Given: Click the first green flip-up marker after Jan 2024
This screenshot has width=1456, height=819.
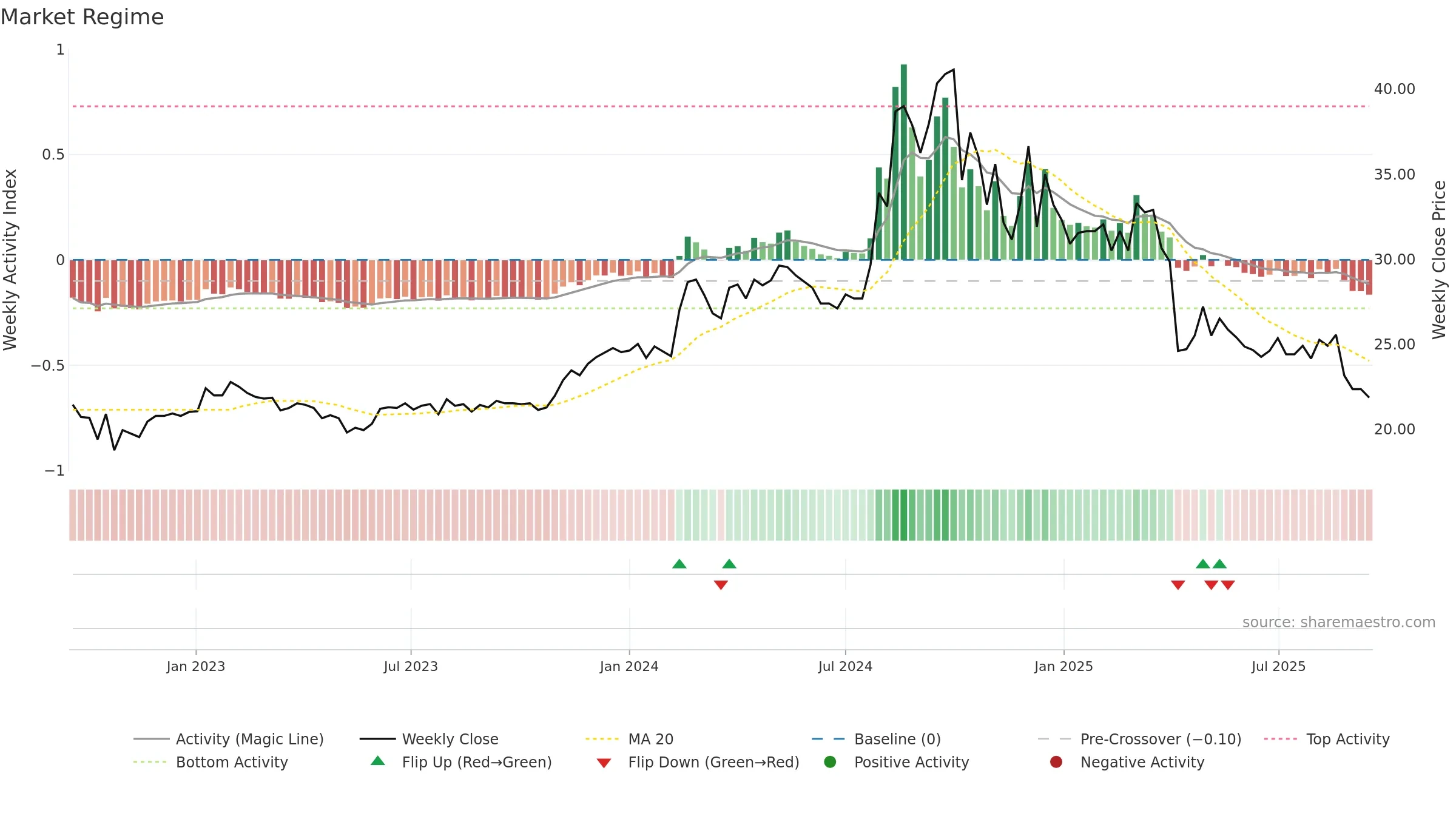Looking at the screenshot, I should coord(679,564).
